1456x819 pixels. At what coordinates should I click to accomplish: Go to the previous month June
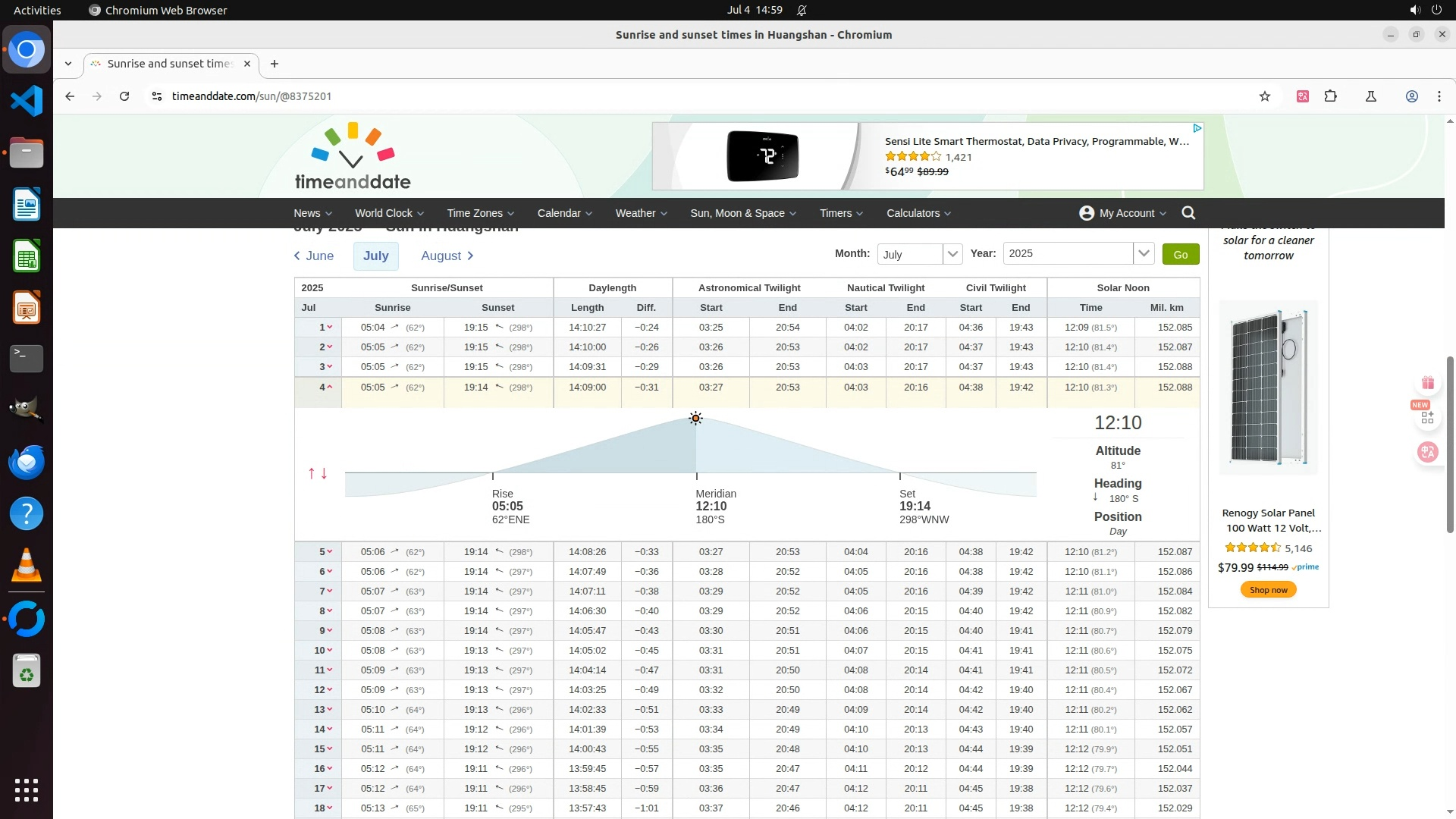click(314, 256)
